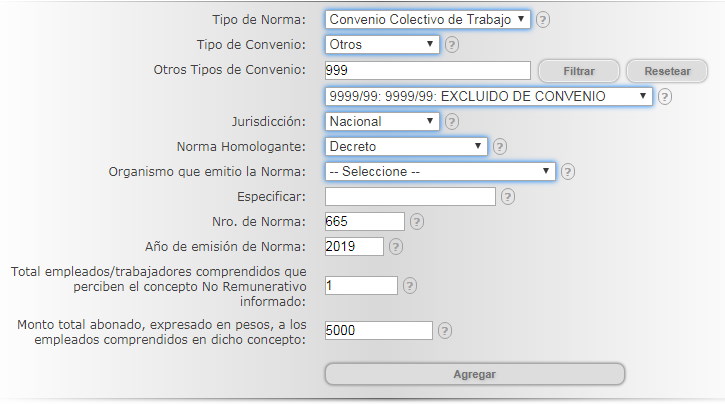
Task: Click help icon beside Organismo que emitio dropdown
Action: click(x=568, y=171)
